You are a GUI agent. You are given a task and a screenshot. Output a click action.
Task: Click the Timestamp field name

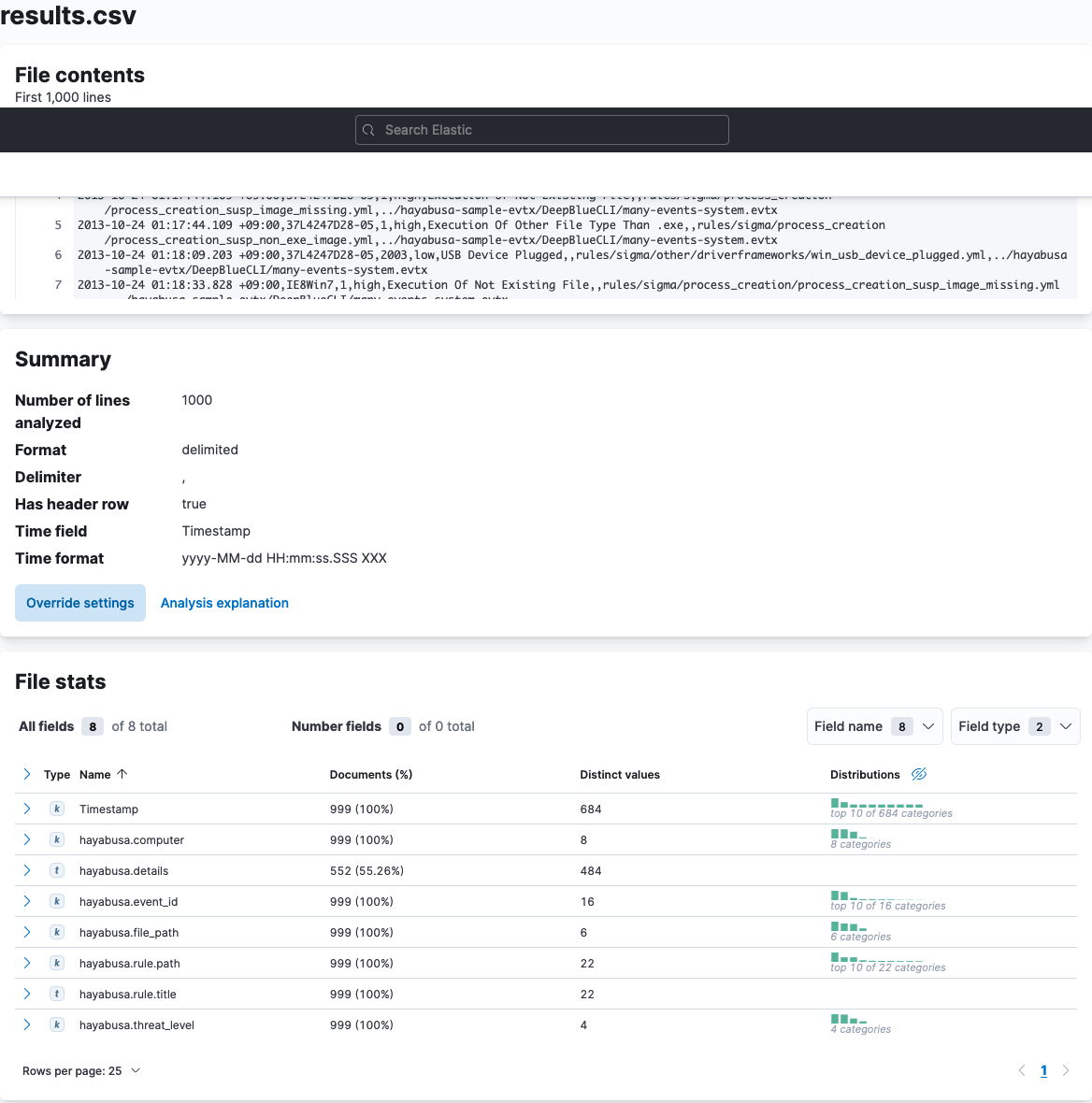click(x=109, y=809)
